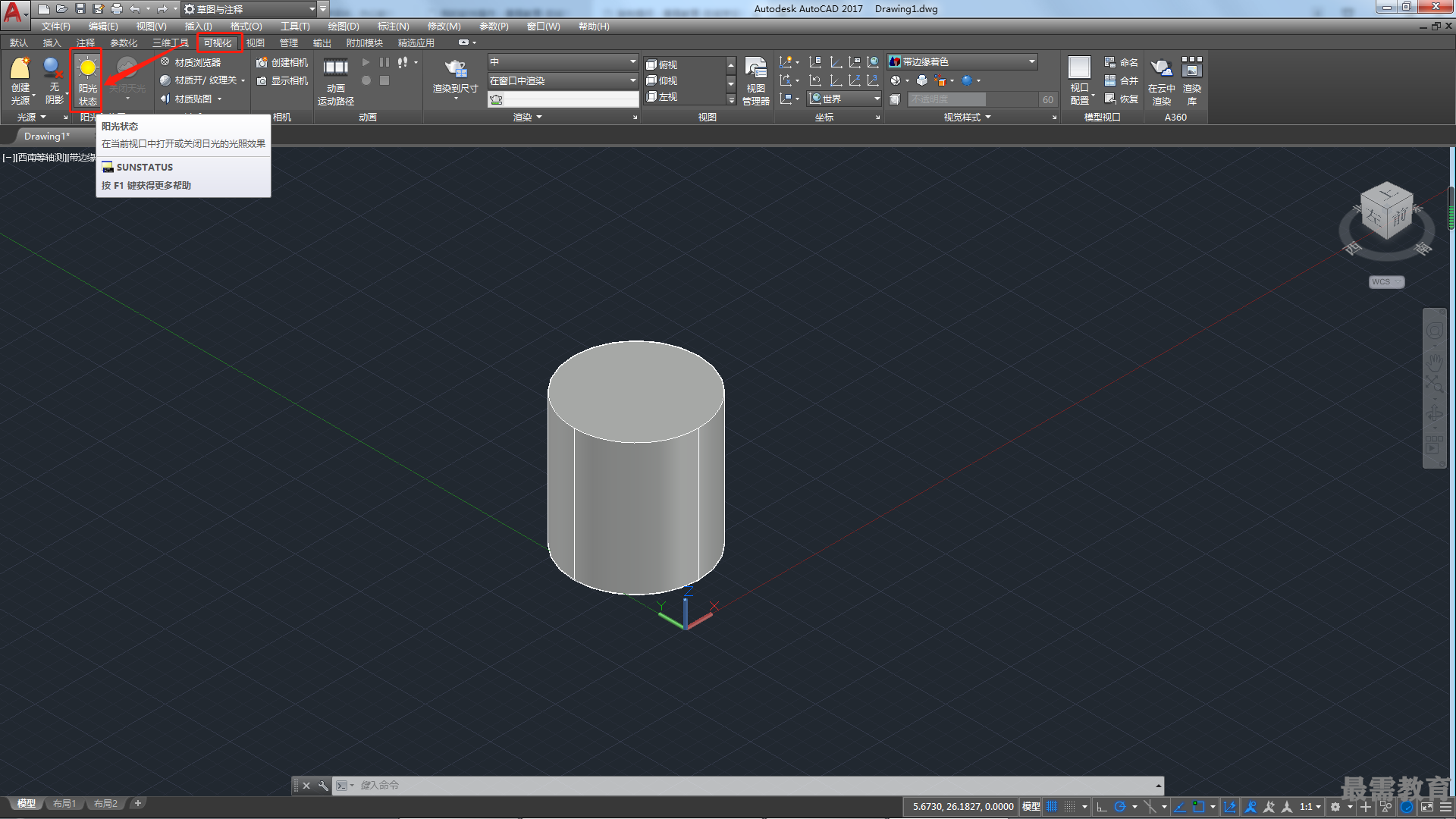Viewport: 1456px width, 819px height.
Task: Click the Plot/Print quick-access icon
Action: point(117,9)
